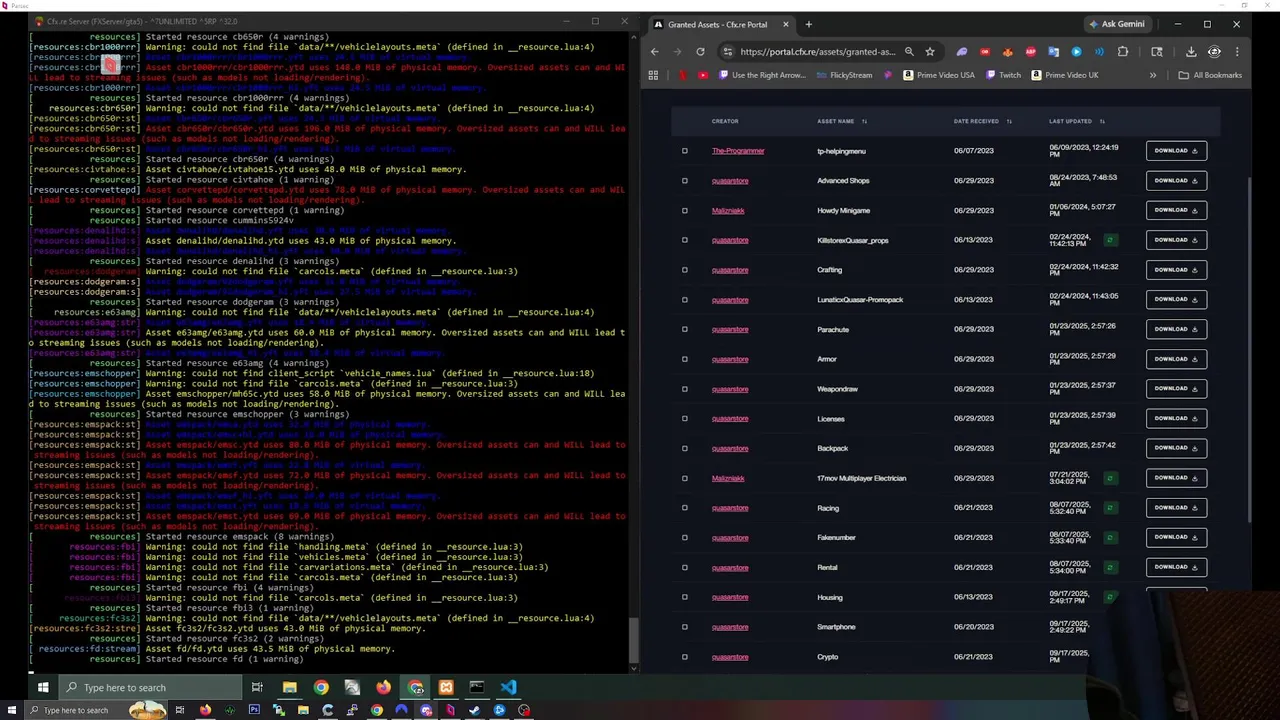This screenshot has height=720, width=1280.
Task: Download the Advanced Shops asset
Action: click(x=1176, y=181)
